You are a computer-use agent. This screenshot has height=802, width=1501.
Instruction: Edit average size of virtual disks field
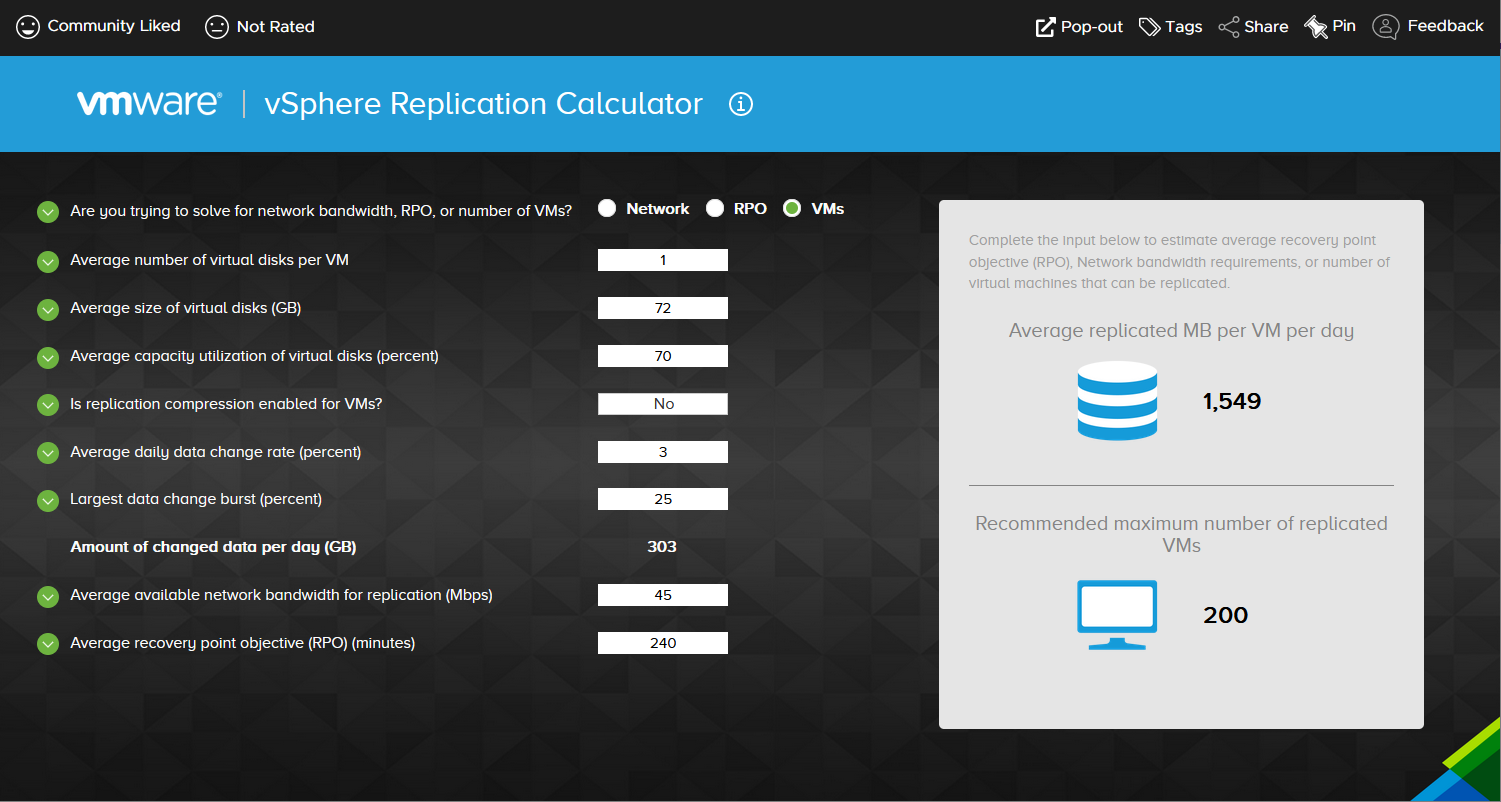click(663, 308)
